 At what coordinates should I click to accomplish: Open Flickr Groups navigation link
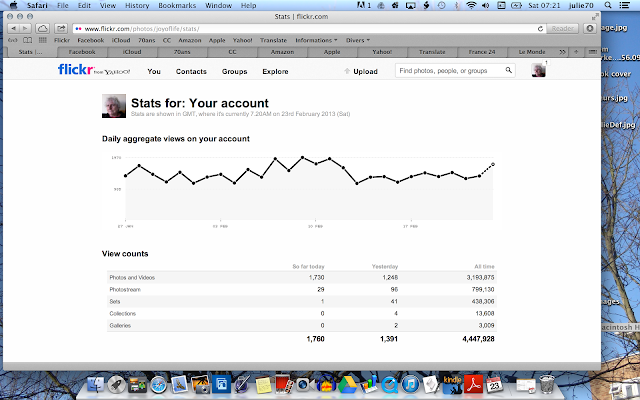[x=235, y=71]
